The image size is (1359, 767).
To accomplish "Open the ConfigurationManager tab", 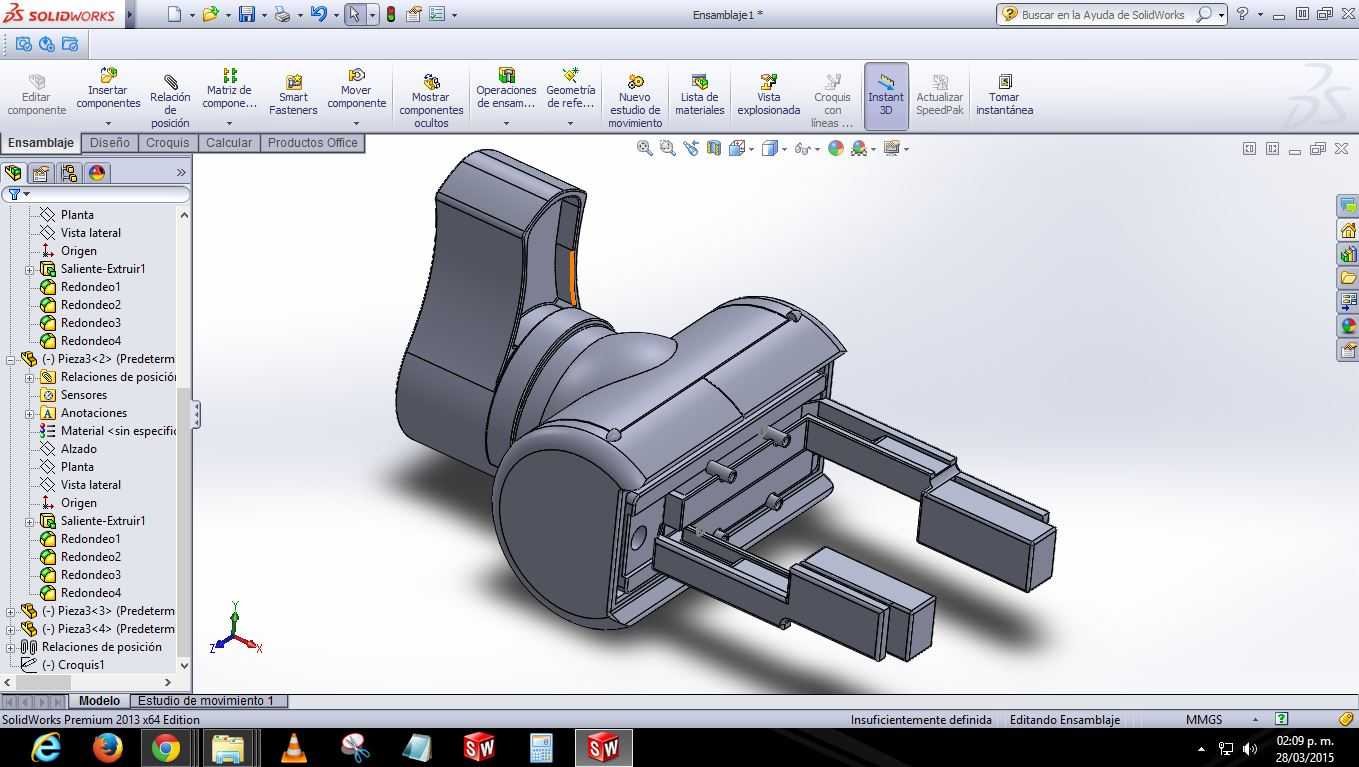I will pos(69,173).
